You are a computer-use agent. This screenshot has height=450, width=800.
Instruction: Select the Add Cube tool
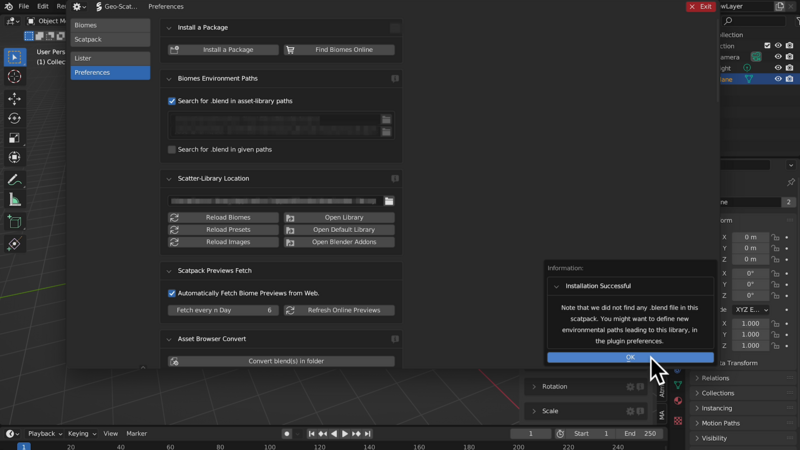pyautogui.click(x=14, y=222)
